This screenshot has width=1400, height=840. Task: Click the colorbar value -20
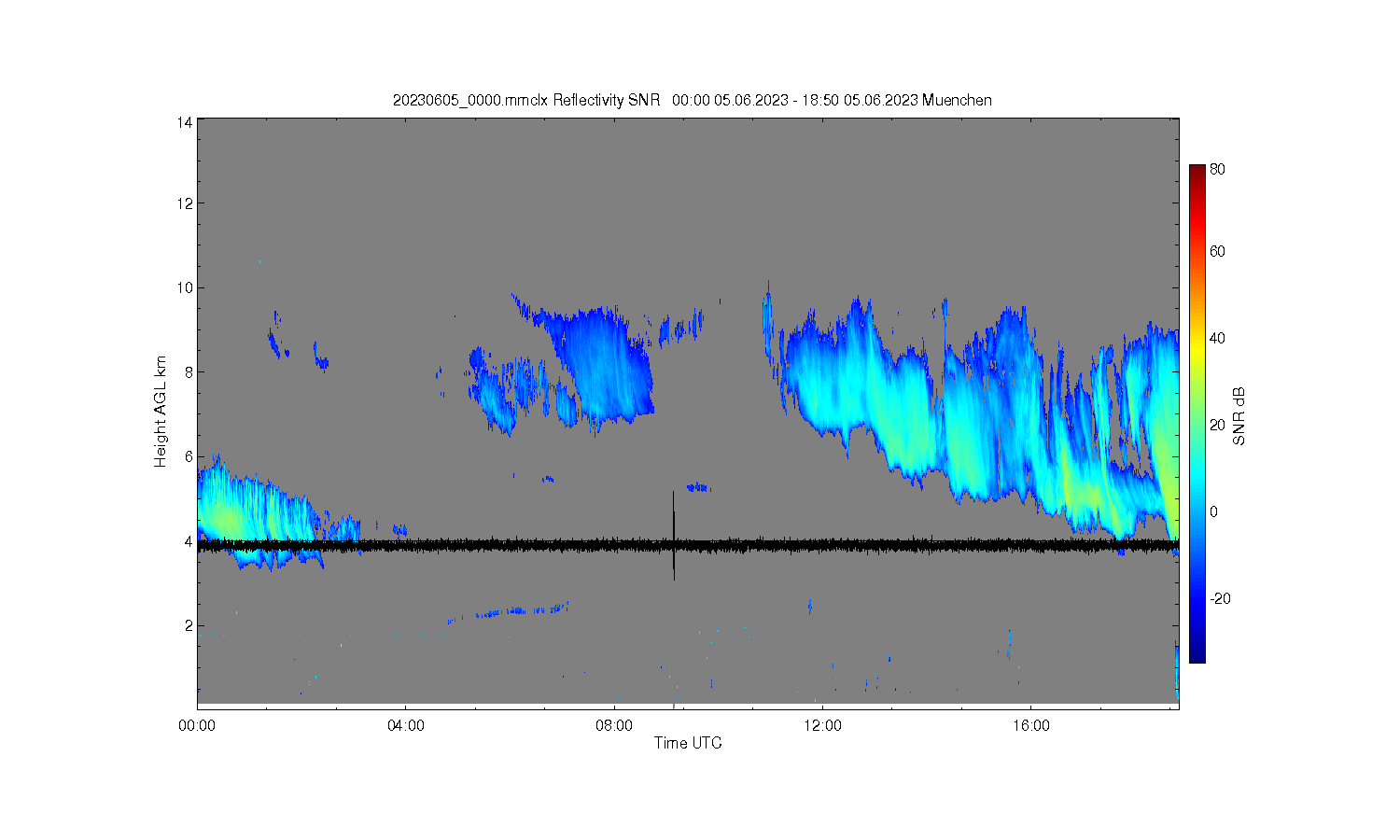click(x=1220, y=598)
